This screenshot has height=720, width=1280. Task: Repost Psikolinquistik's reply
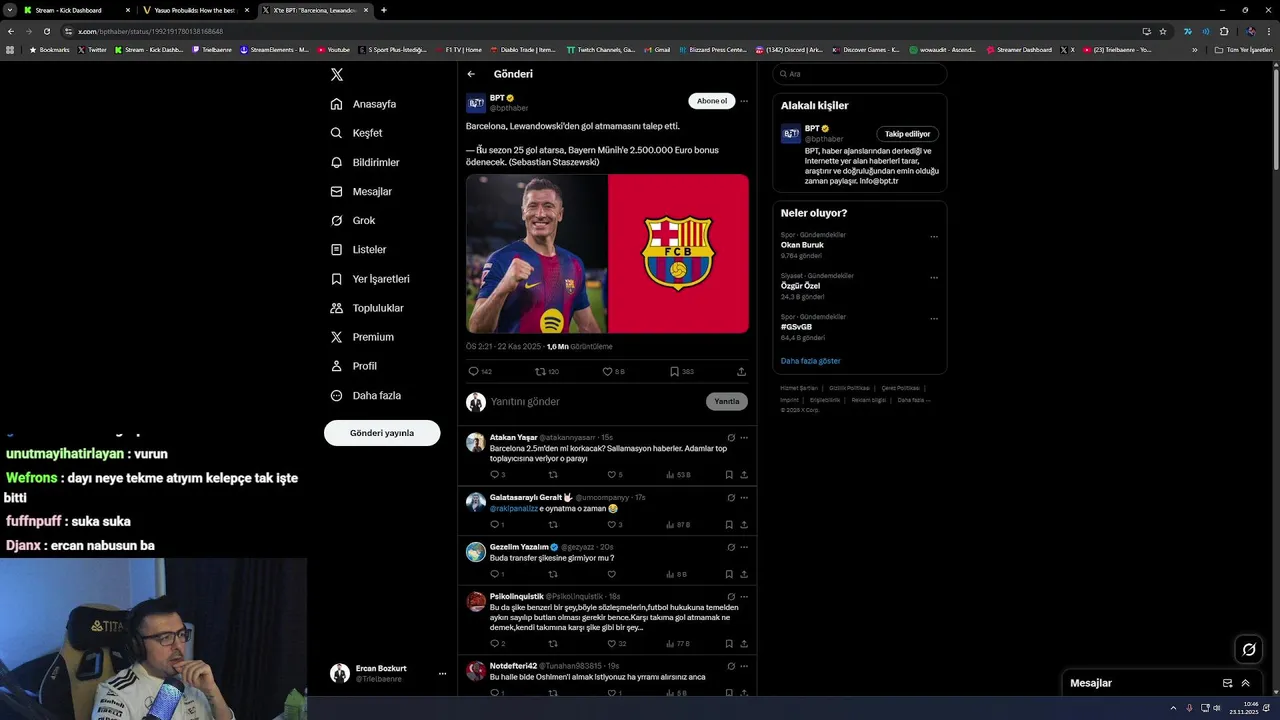pyautogui.click(x=553, y=644)
